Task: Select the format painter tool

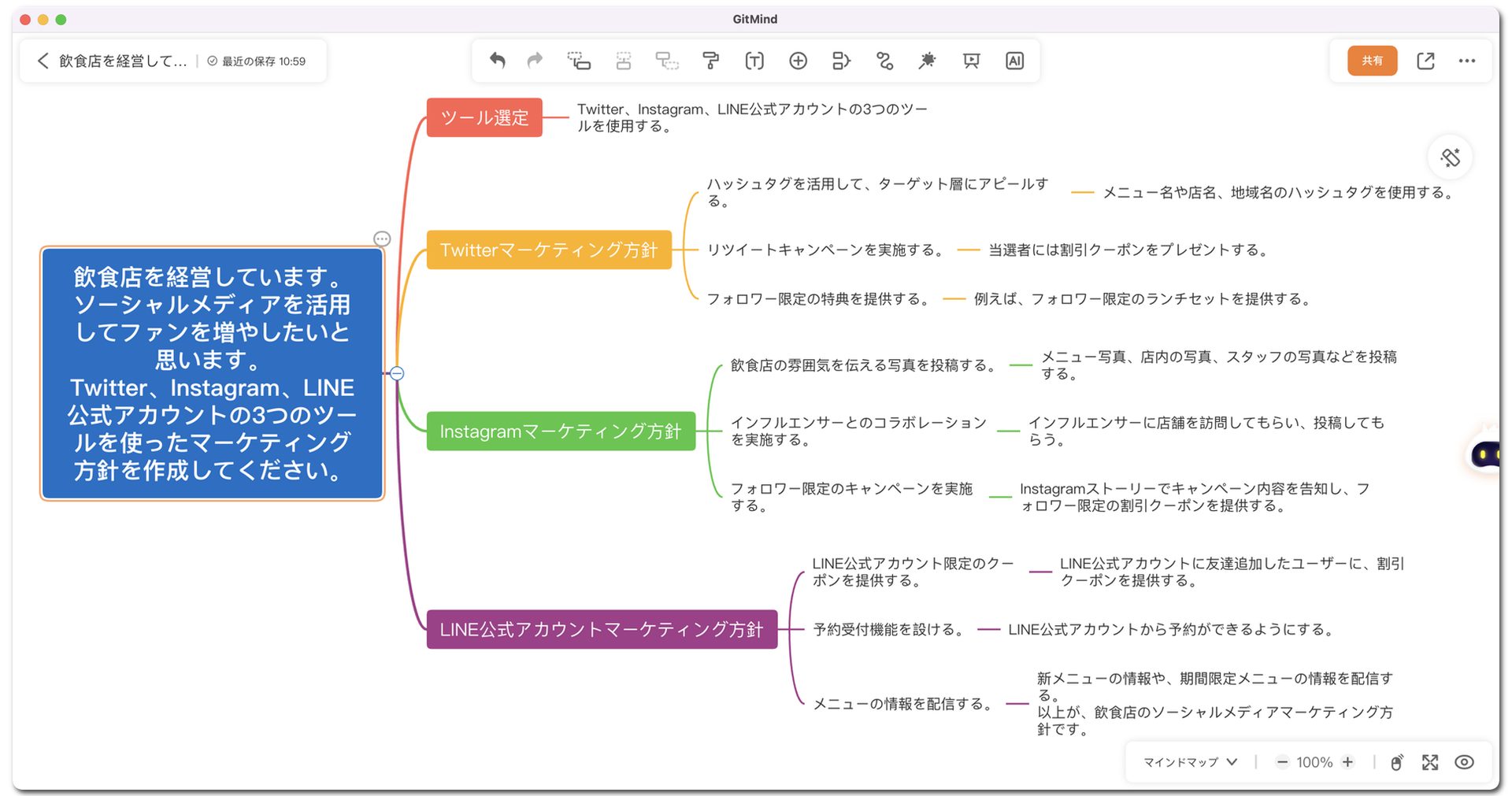Action: [x=711, y=61]
